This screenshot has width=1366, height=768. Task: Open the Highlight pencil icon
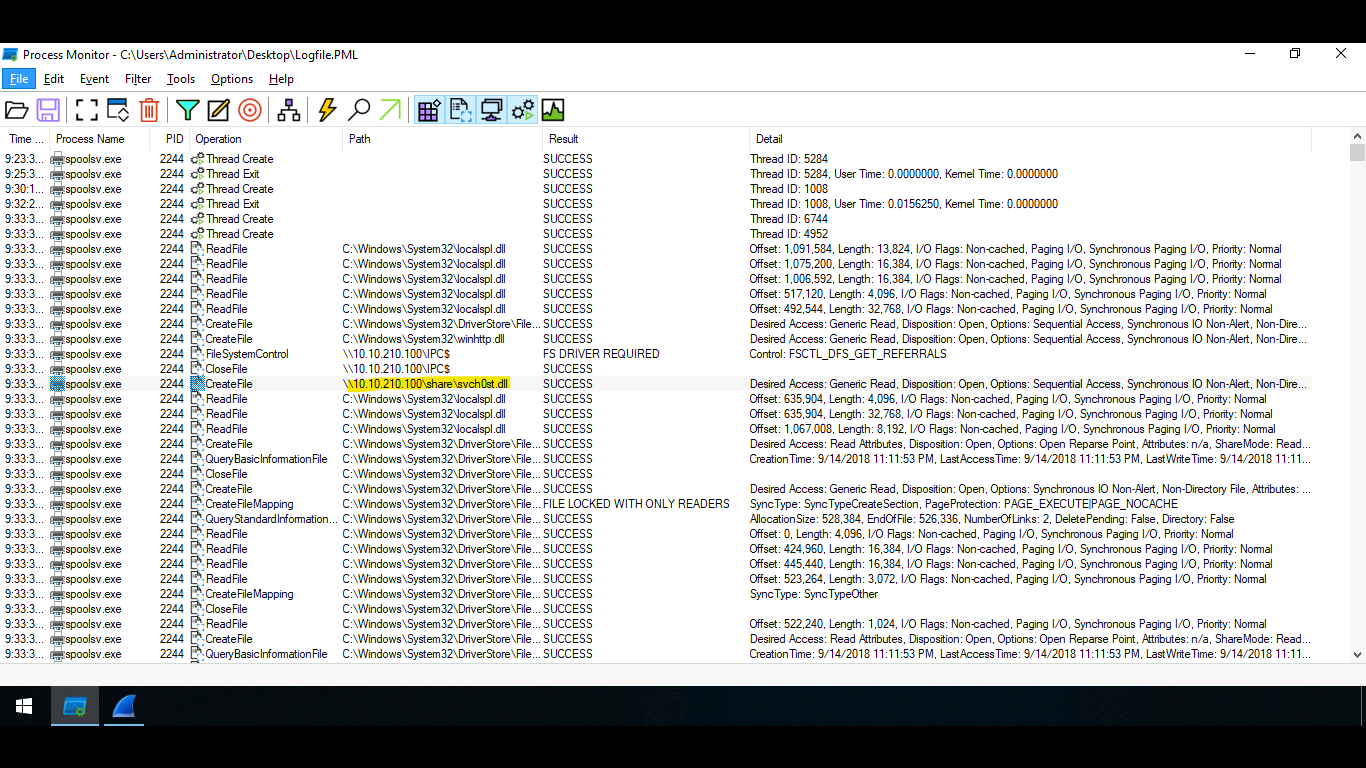[218, 110]
